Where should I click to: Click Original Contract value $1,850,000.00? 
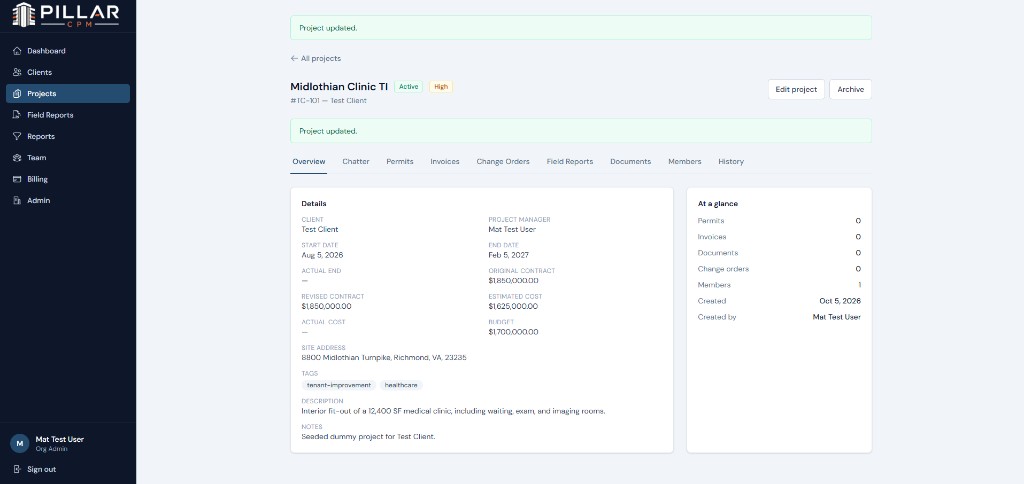(x=513, y=280)
